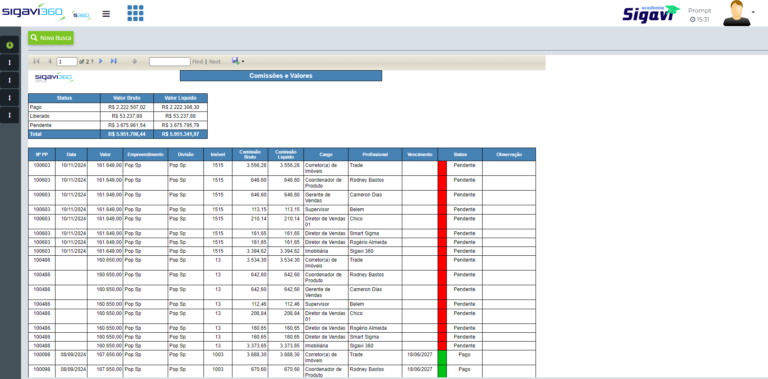This screenshot has height=379, width=768.
Task: Open the blue apps grid icon
Action: (136, 13)
